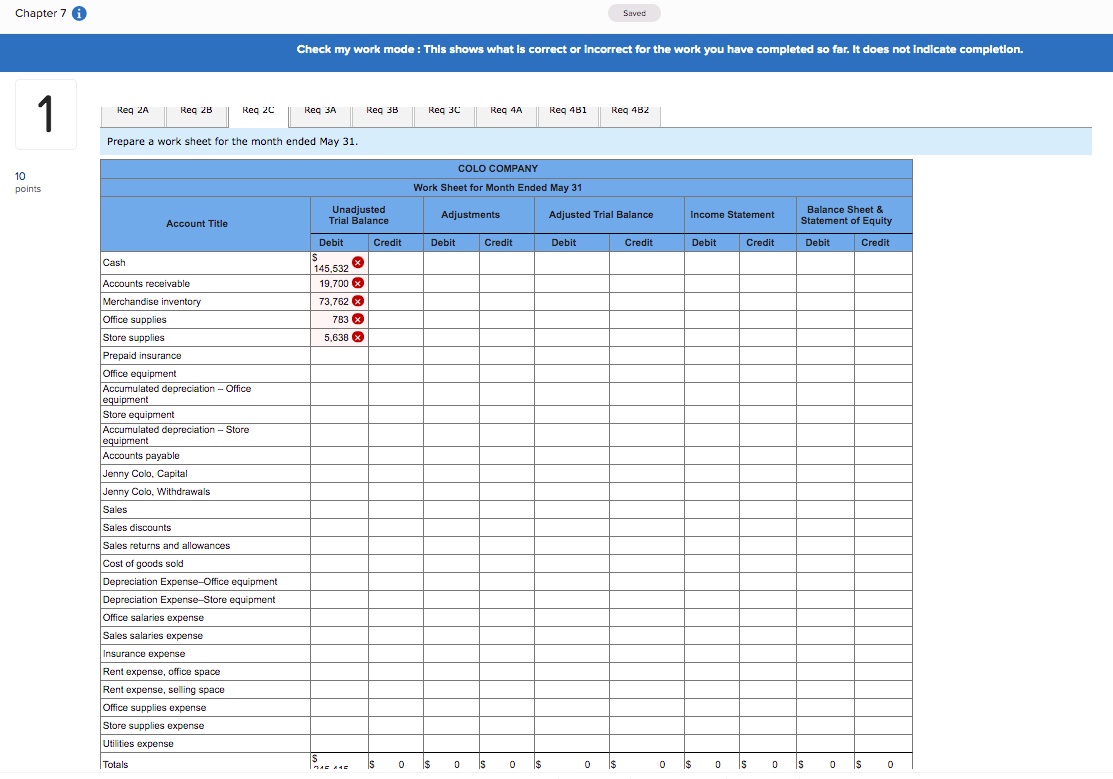Open the Req 4B1 tab
This screenshot has height=779, width=1113.
click(568, 110)
